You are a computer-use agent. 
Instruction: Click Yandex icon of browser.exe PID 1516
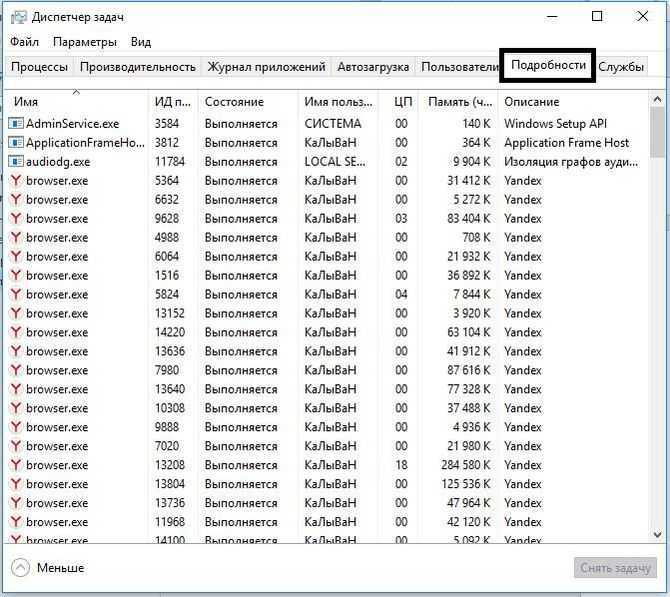pyautogui.click(x=16, y=275)
